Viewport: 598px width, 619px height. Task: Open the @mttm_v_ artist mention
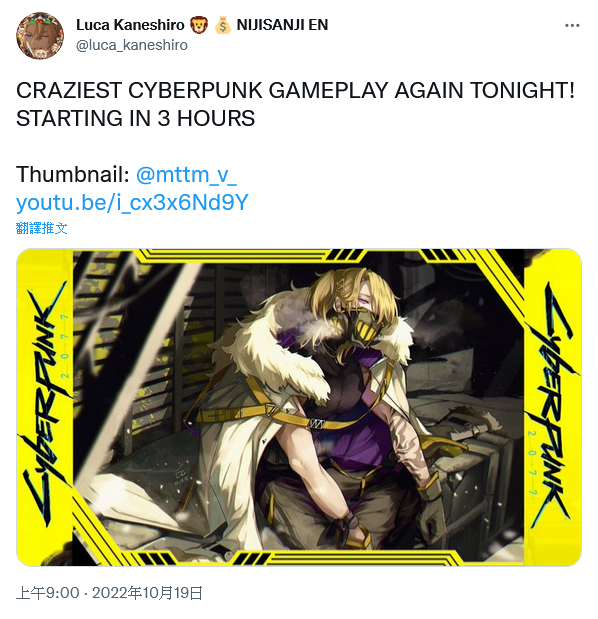pos(186,174)
